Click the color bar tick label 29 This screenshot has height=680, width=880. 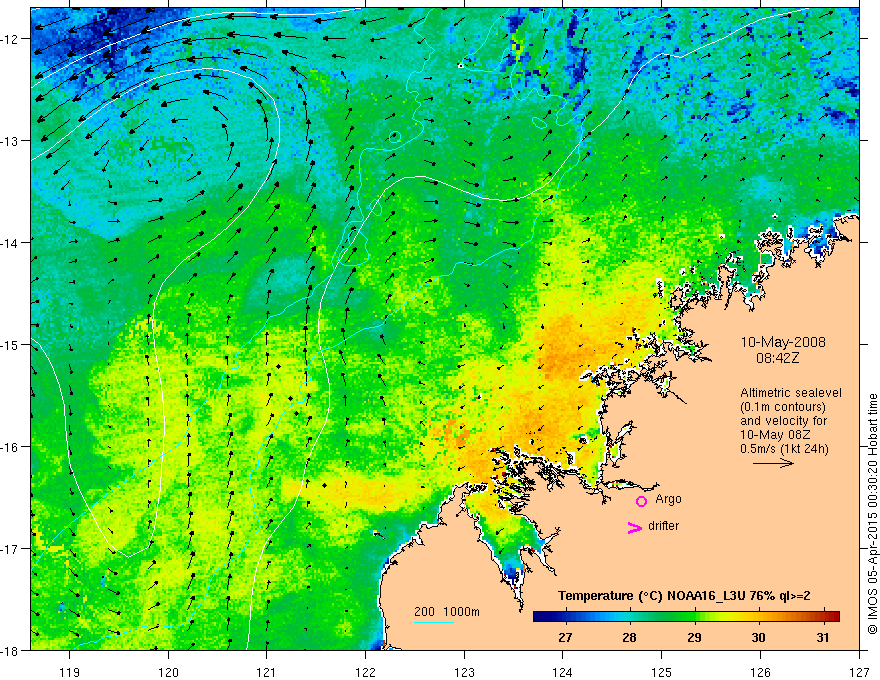(694, 637)
